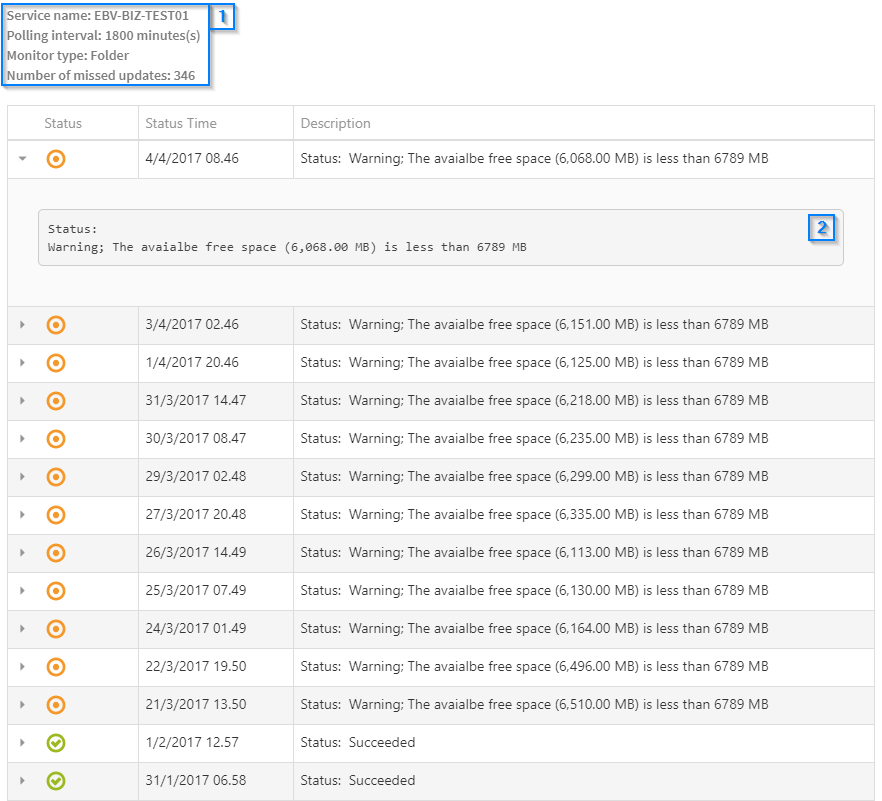
Task: Click the Description column header
Action: (x=335, y=124)
